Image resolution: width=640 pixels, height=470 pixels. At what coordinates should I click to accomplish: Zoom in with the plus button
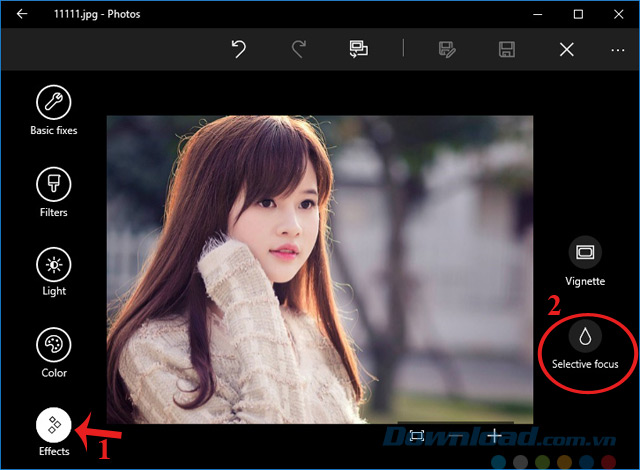click(494, 435)
